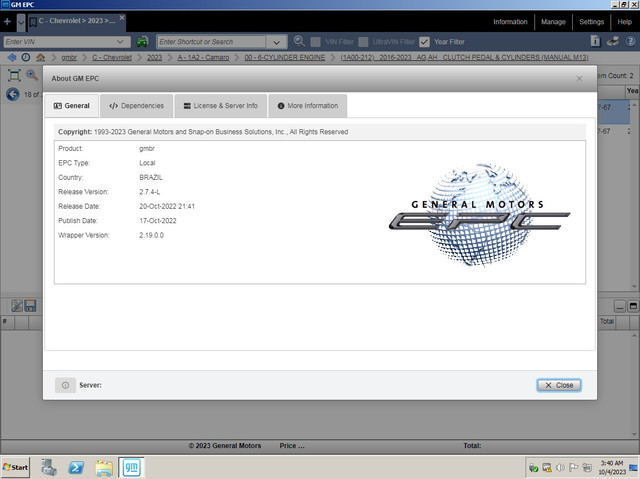Click the Publish Date 17-Oct-2022 value
Image resolution: width=640 pixels, height=479 pixels.
(158, 221)
